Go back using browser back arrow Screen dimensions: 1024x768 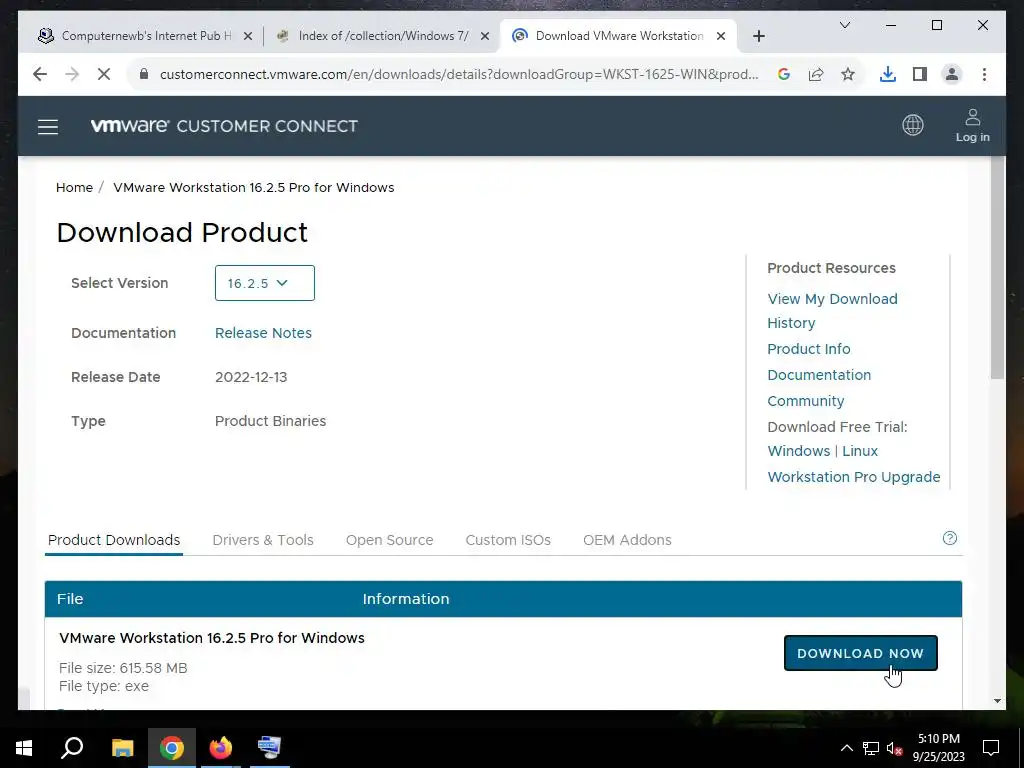click(x=40, y=74)
